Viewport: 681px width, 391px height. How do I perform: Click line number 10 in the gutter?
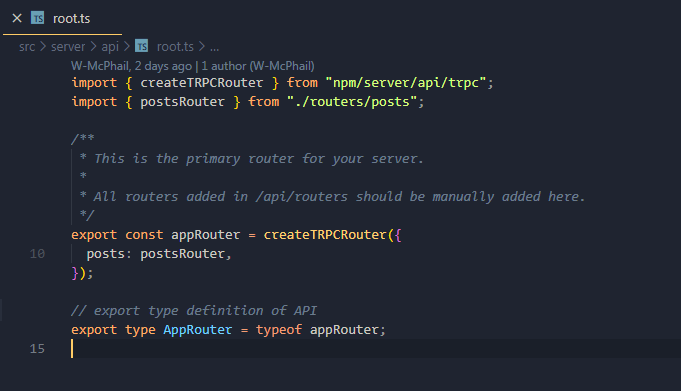pyautogui.click(x=37, y=254)
